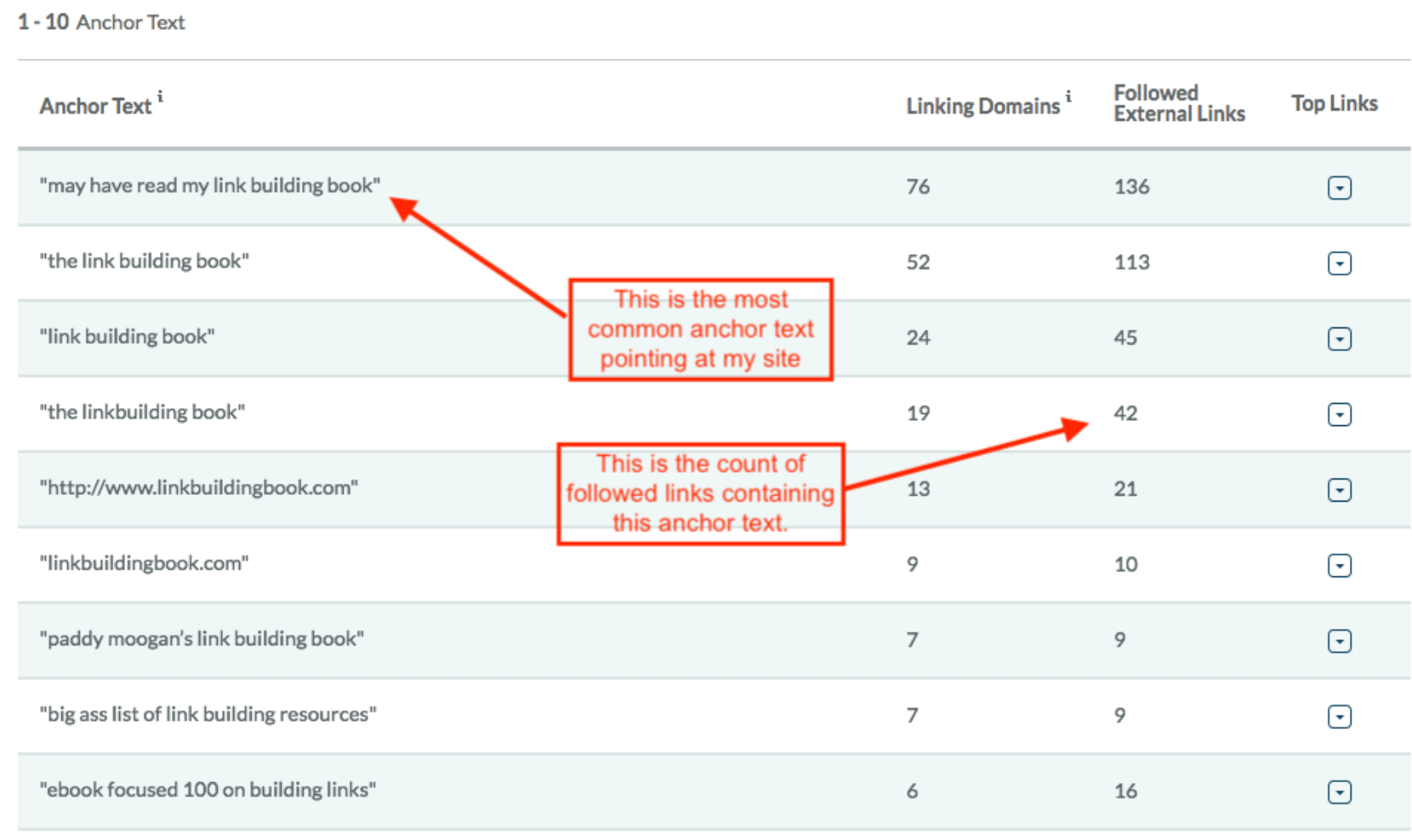Click the 76 linking domains value
This screenshot has width=1412, height=840.
(918, 187)
